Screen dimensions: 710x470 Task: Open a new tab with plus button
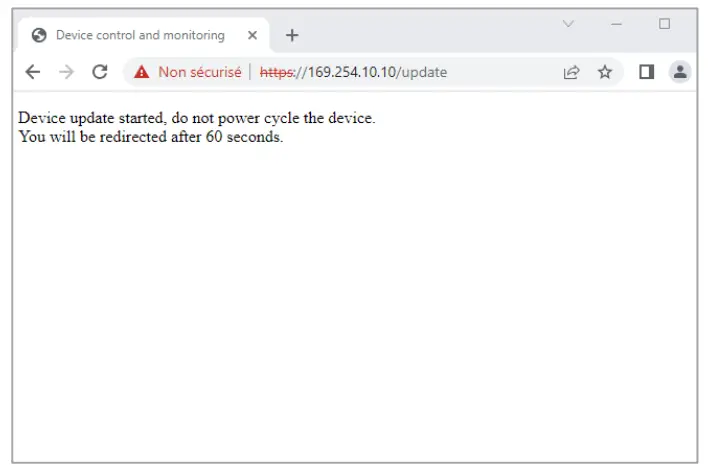(x=292, y=35)
